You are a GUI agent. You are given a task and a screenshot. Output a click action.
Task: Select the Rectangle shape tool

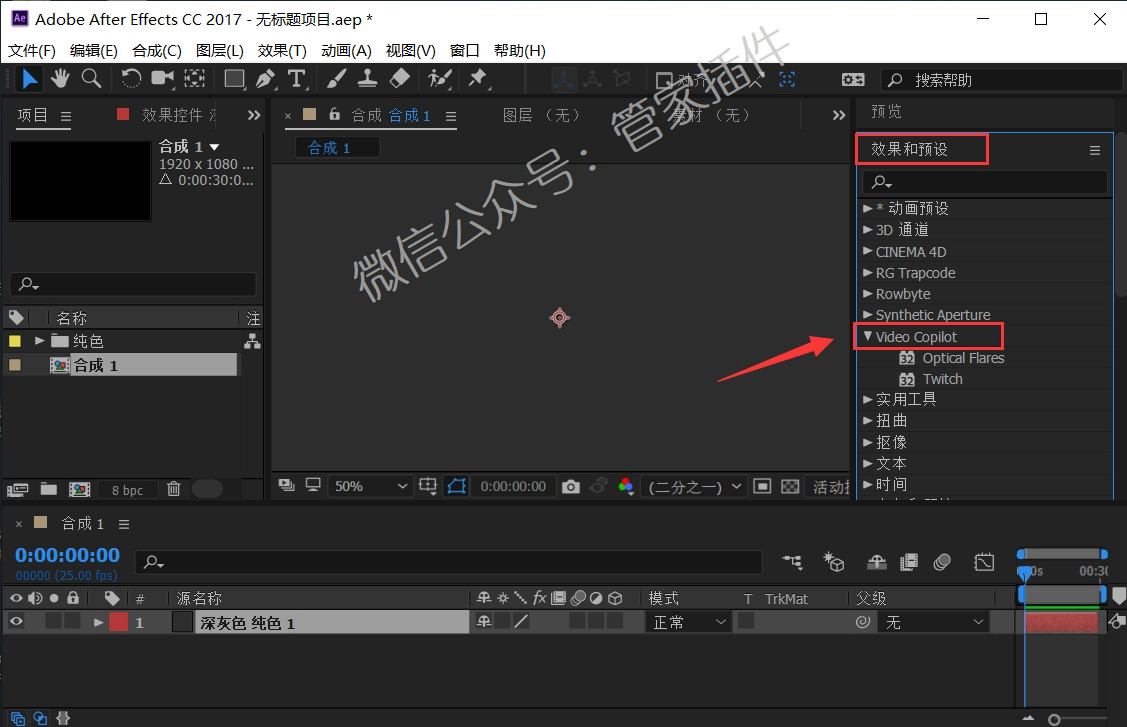click(234, 78)
